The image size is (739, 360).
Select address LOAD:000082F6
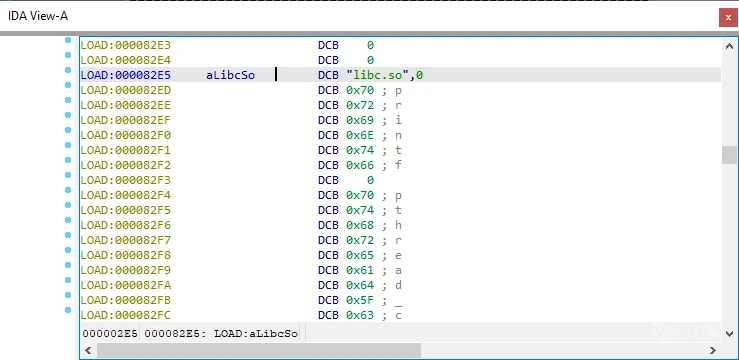pyautogui.click(x=126, y=225)
